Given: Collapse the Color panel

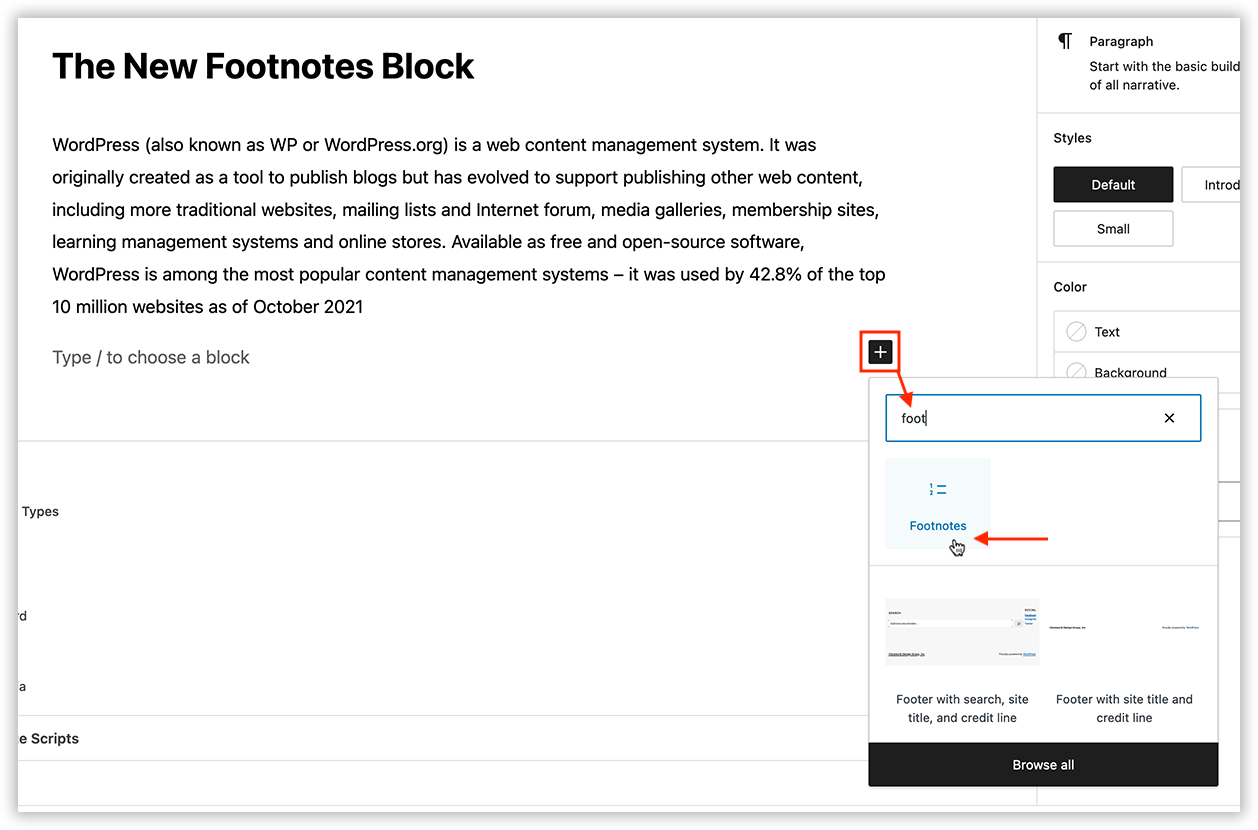Looking at the screenshot, I should click(x=1070, y=286).
